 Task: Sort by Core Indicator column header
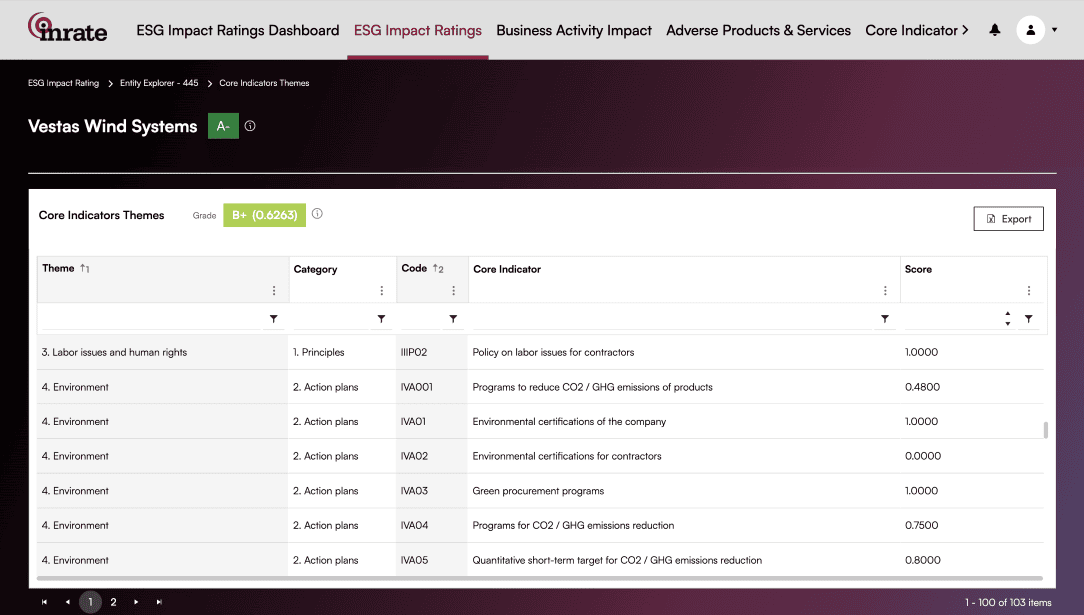pos(507,269)
